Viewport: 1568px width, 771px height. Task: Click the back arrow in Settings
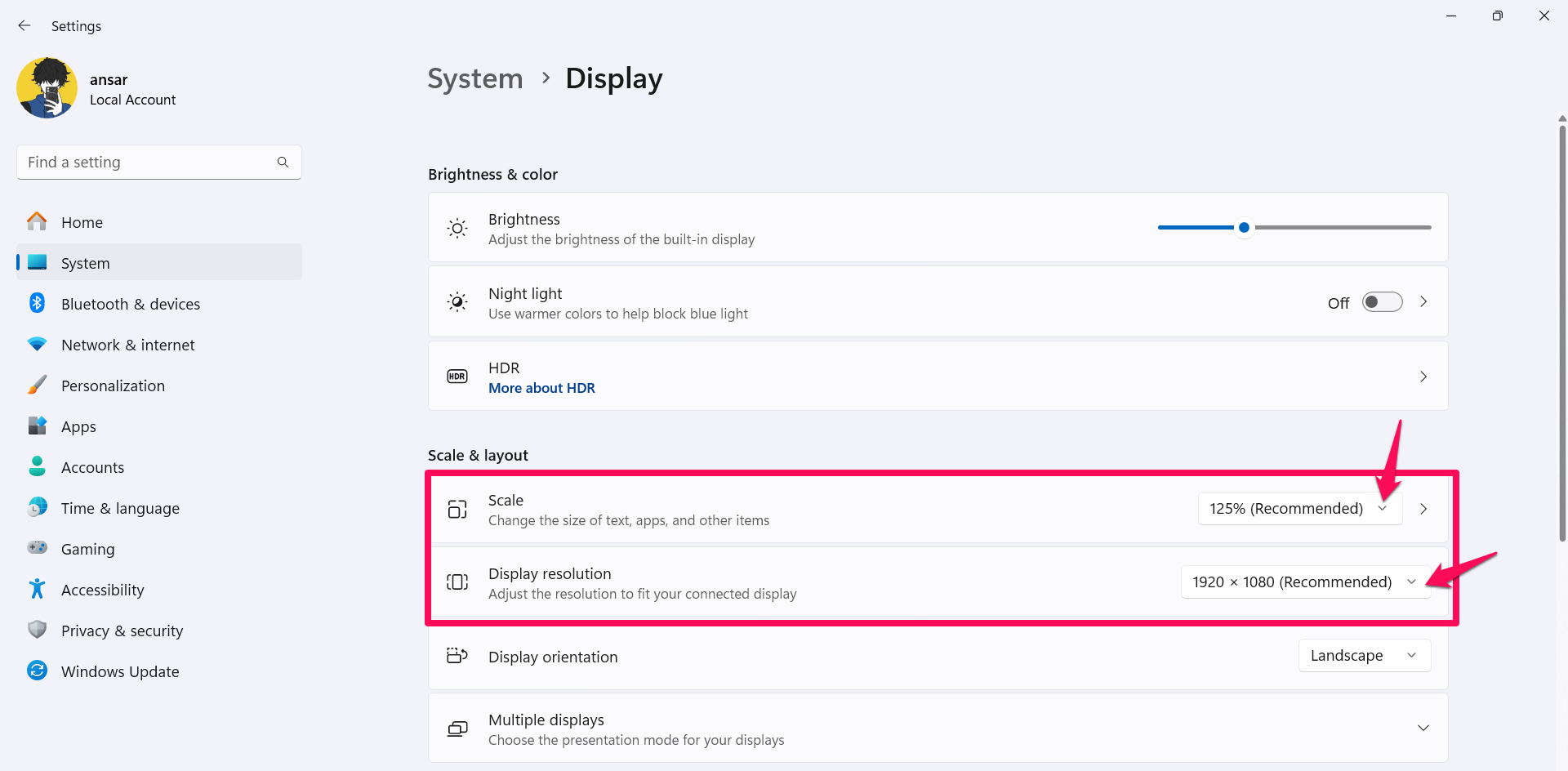[24, 25]
